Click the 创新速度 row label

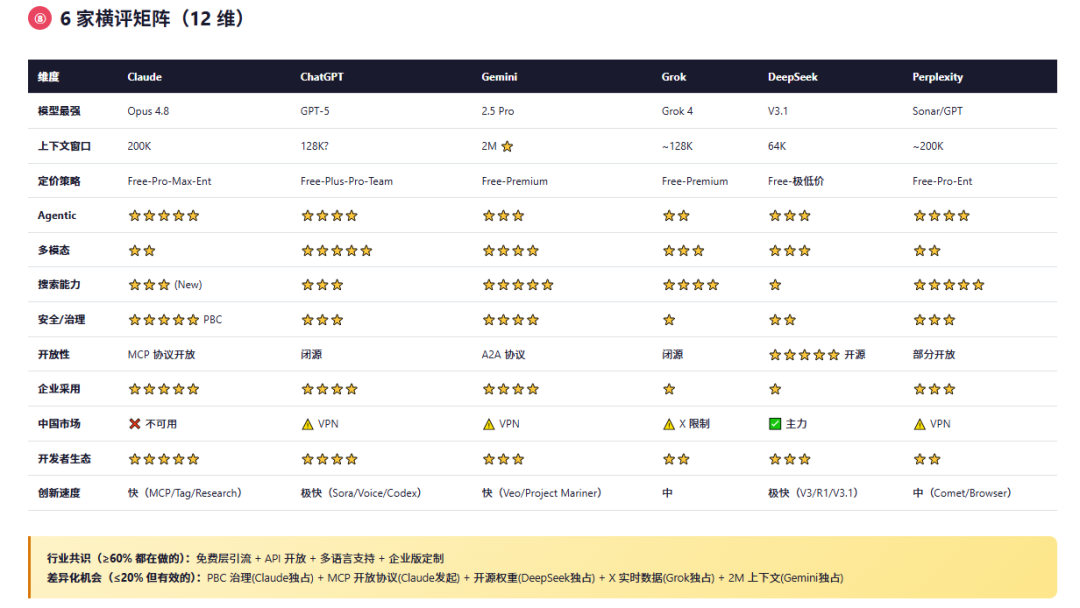(x=59, y=493)
